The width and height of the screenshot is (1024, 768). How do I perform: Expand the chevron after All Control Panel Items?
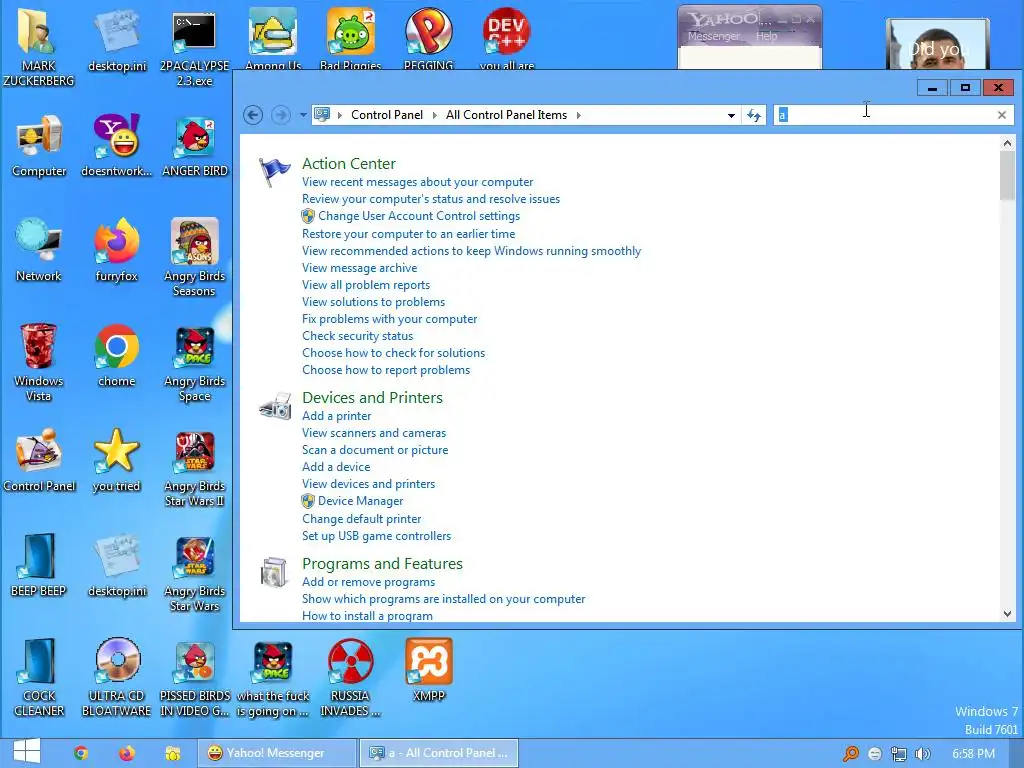click(578, 115)
